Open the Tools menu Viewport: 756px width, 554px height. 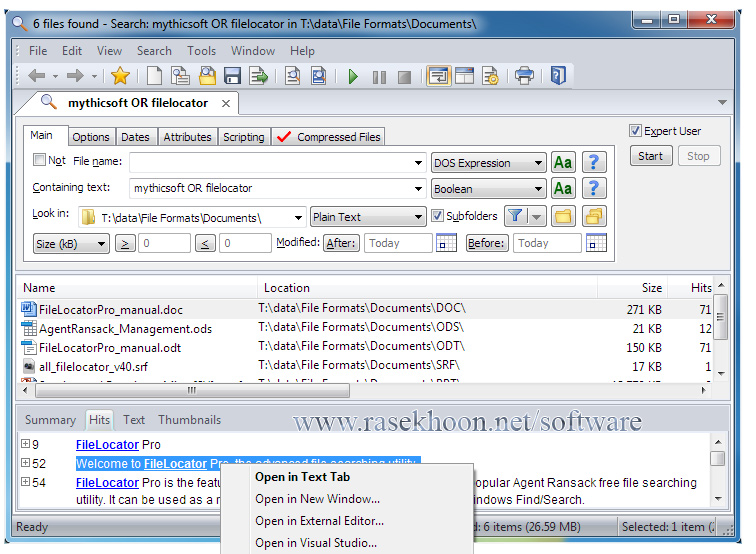point(202,51)
